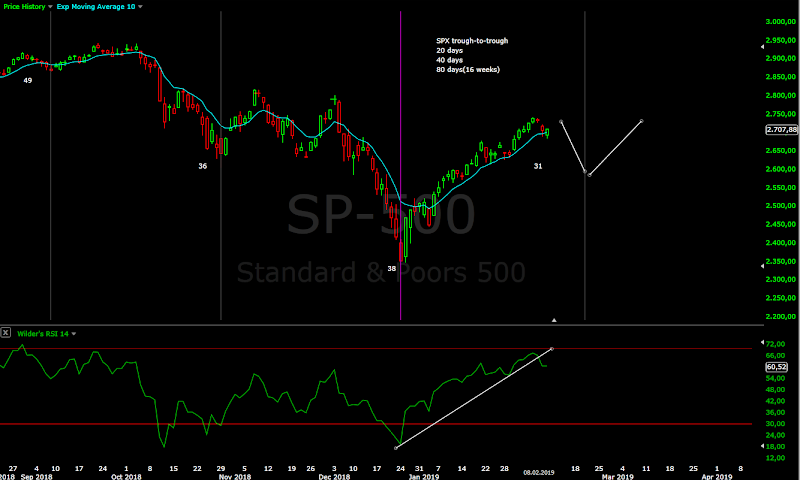This screenshot has width=800, height=480.
Task: Click the cycle count label 49
Action: (x=28, y=80)
